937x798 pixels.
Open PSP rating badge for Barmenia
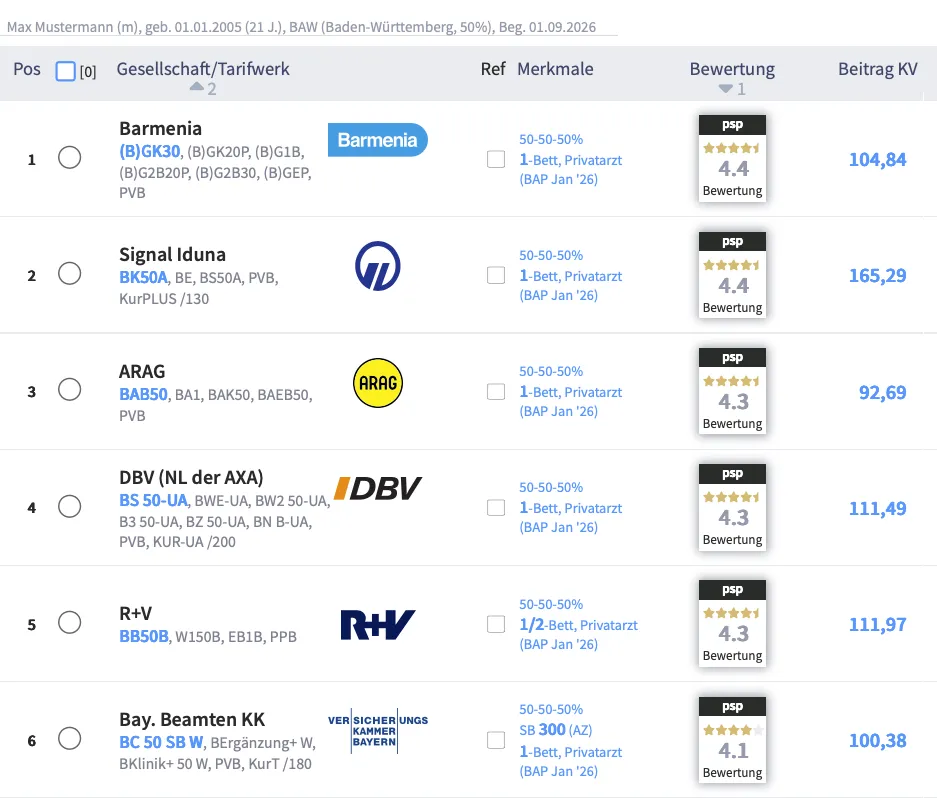pos(732,158)
